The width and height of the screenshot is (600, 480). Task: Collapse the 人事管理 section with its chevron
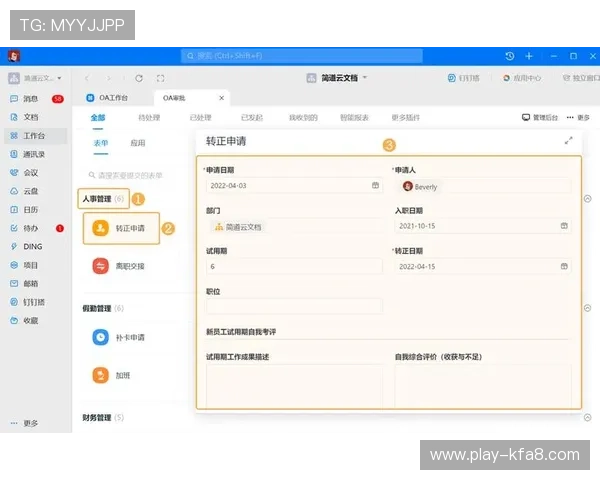coord(588,199)
